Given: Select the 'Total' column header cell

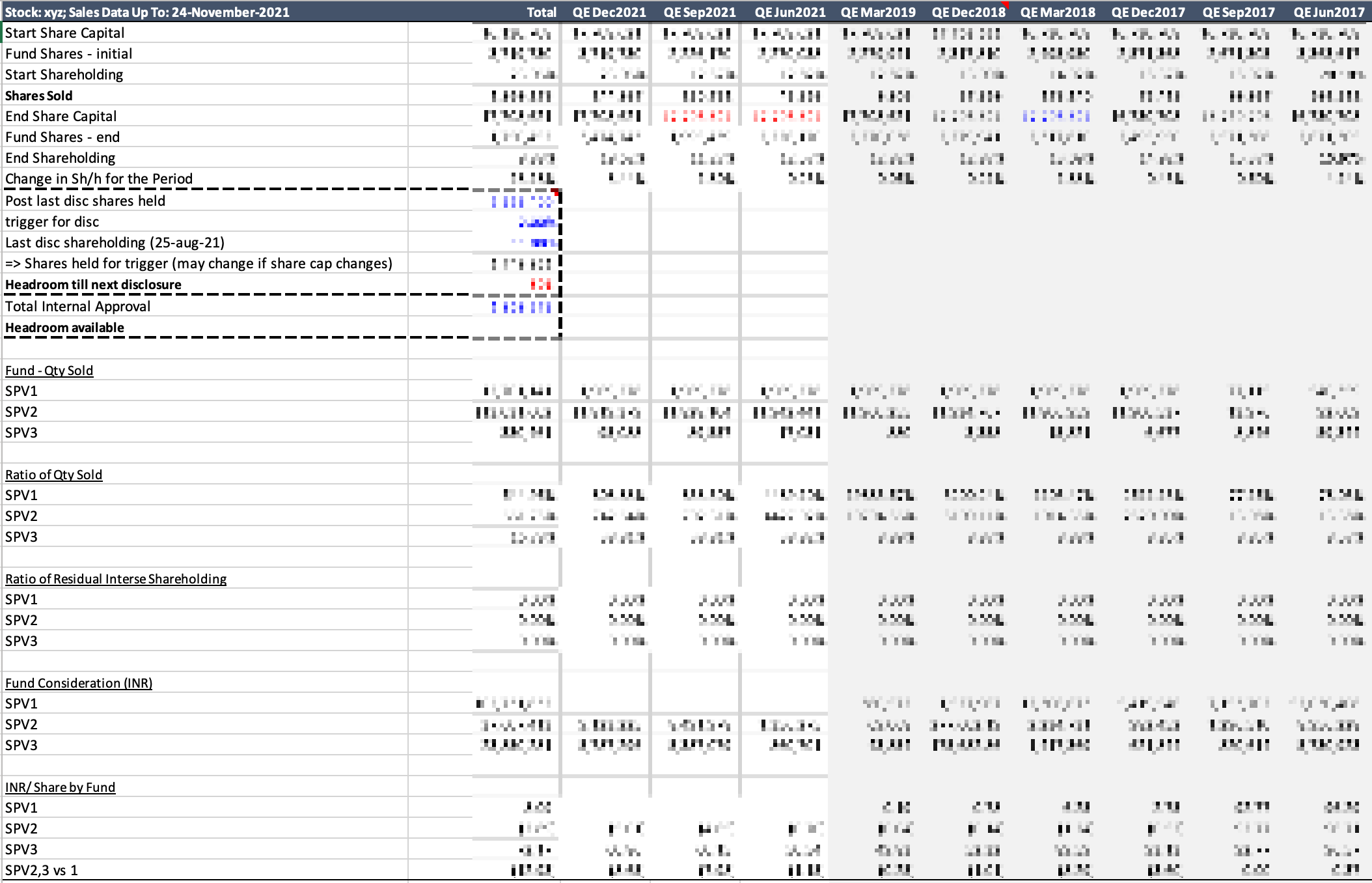Looking at the screenshot, I should 541,12.
